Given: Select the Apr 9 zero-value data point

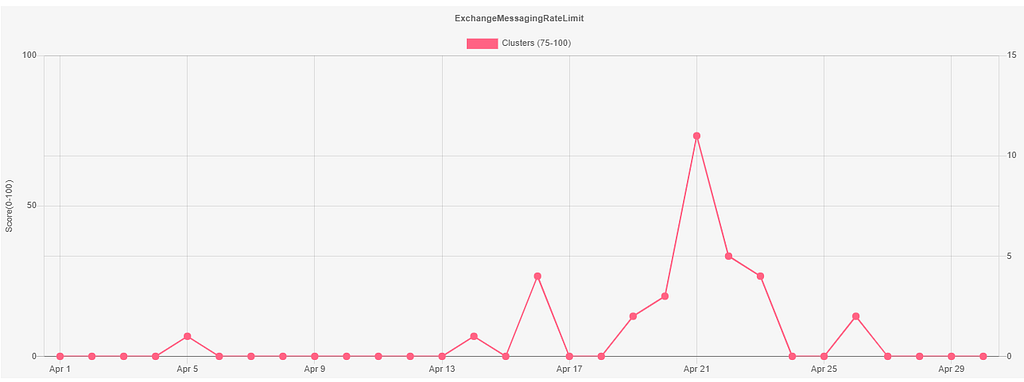Looking at the screenshot, I should [315, 357].
